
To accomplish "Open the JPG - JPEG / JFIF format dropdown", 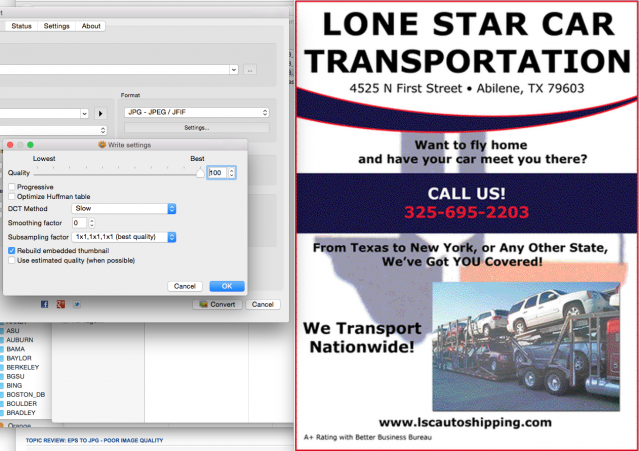I will coord(197,112).
